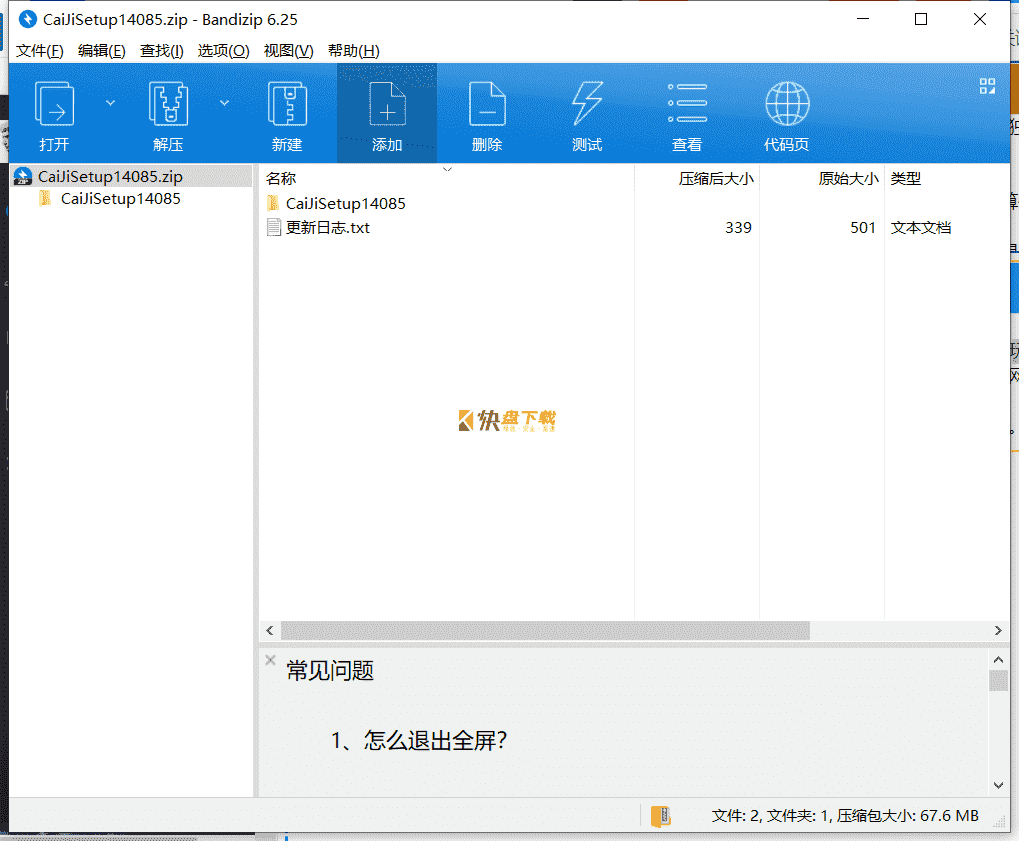Click the Add (添加) toolbar icon
Viewport: 1019px width, 841px height.
387,104
